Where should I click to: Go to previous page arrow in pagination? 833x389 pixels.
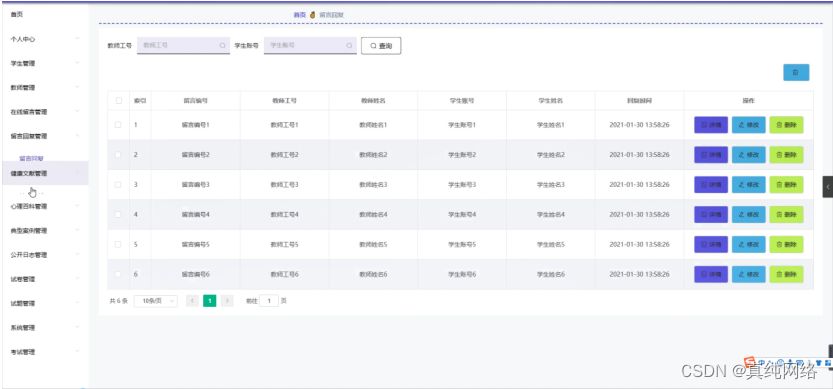pos(192,301)
